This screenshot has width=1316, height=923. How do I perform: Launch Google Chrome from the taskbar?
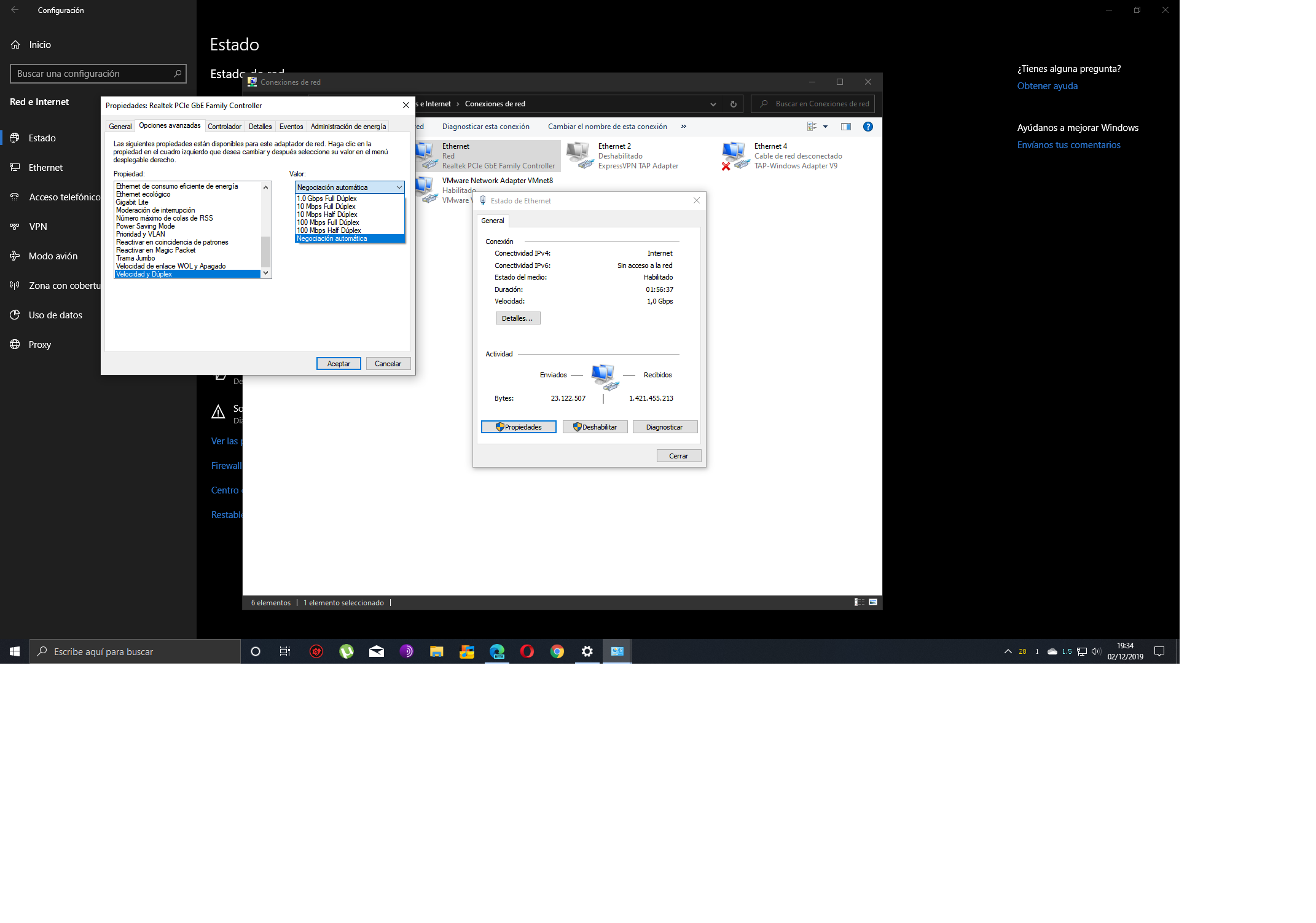[557, 651]
